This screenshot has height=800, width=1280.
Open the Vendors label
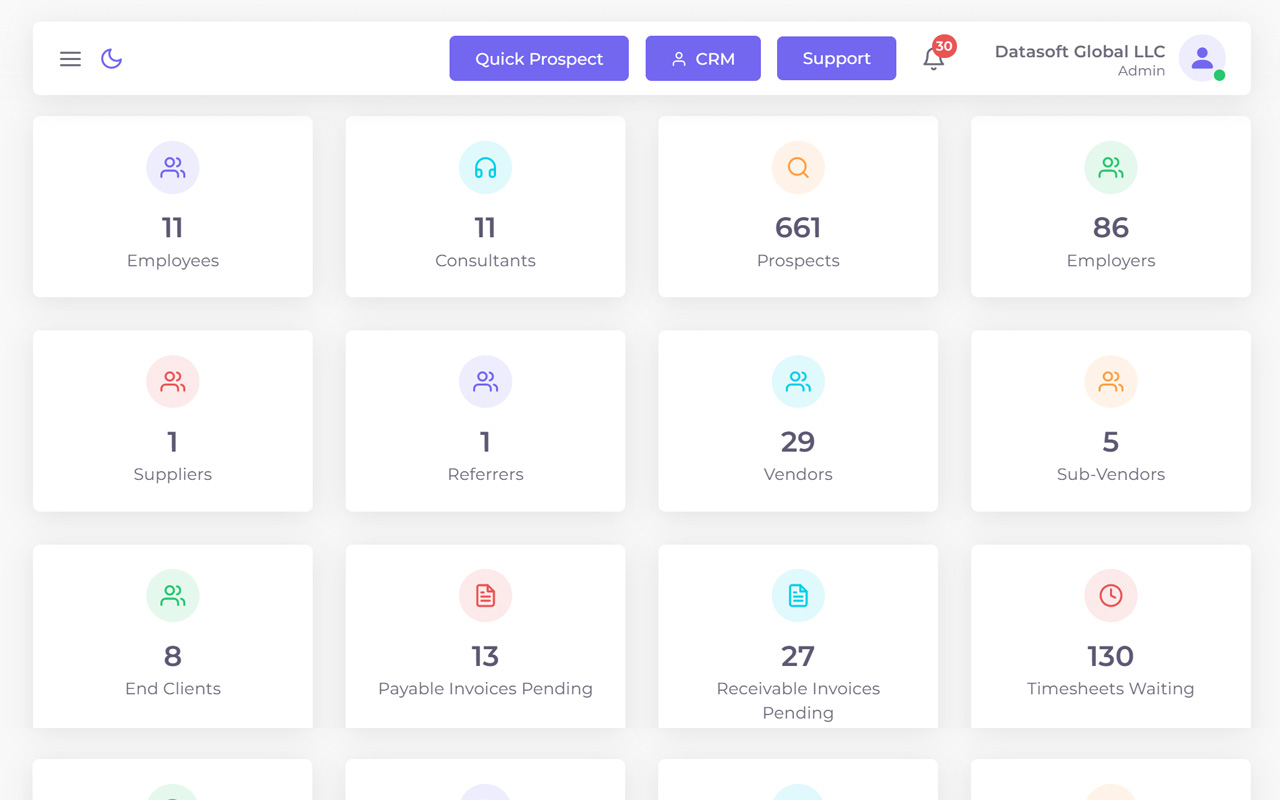(798, 475)
